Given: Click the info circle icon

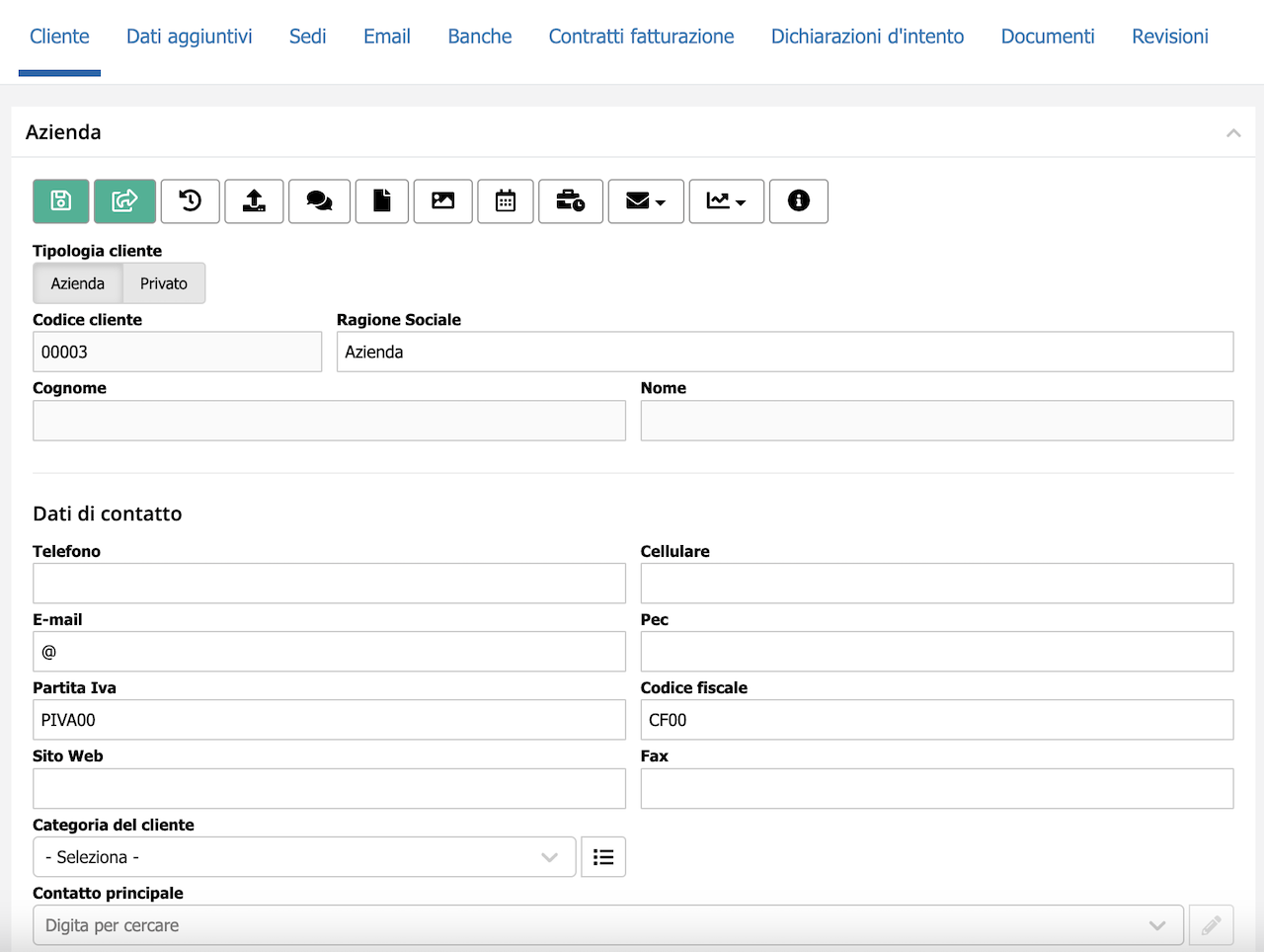Looking at the screenshot, I should (x=799, y=200).
